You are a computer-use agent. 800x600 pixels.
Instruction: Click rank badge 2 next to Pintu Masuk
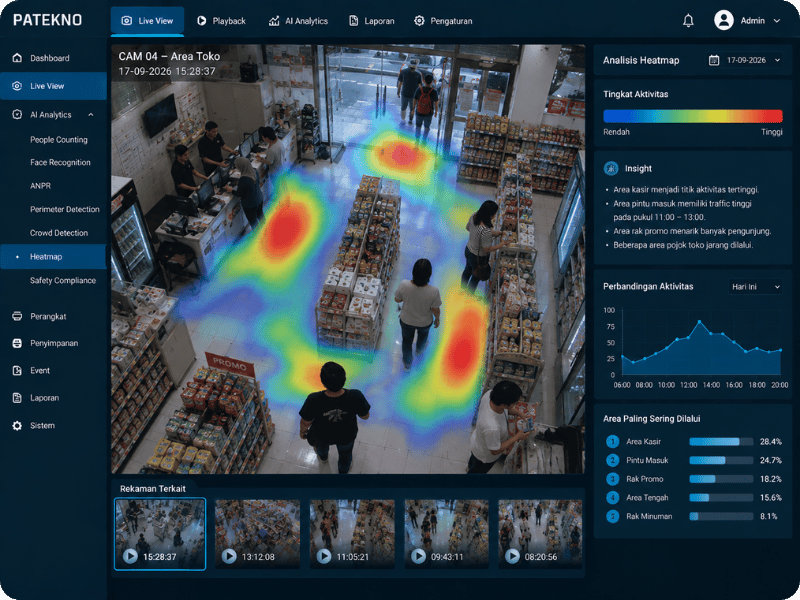[x=612, y=460]
